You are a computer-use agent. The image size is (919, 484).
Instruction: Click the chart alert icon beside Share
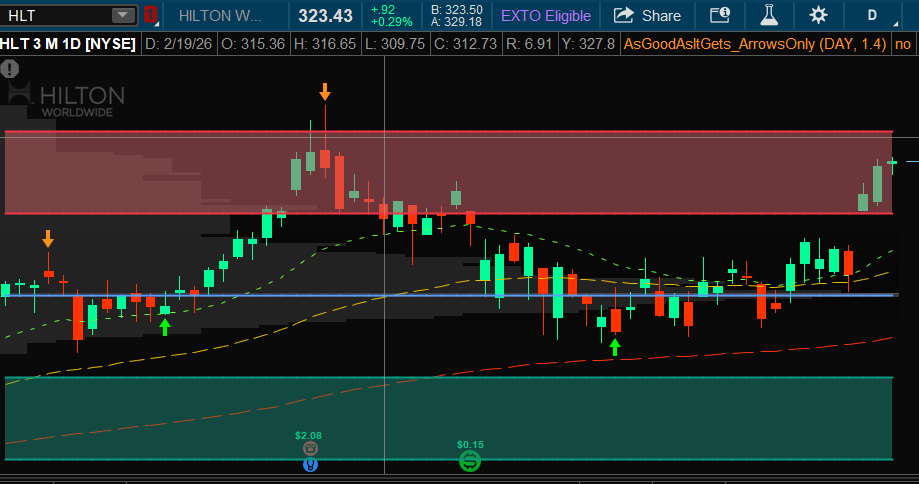pyautogui.click(x=719, y=15)
